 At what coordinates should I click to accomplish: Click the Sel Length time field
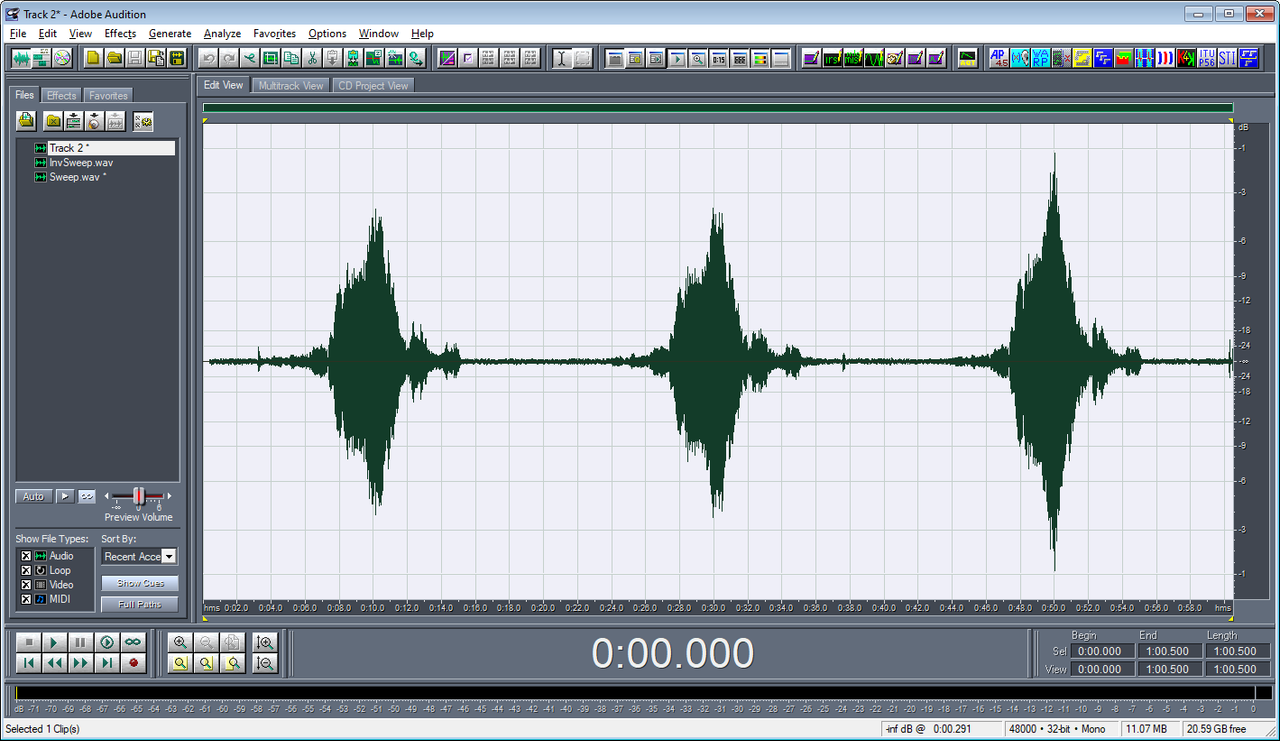1237,651
